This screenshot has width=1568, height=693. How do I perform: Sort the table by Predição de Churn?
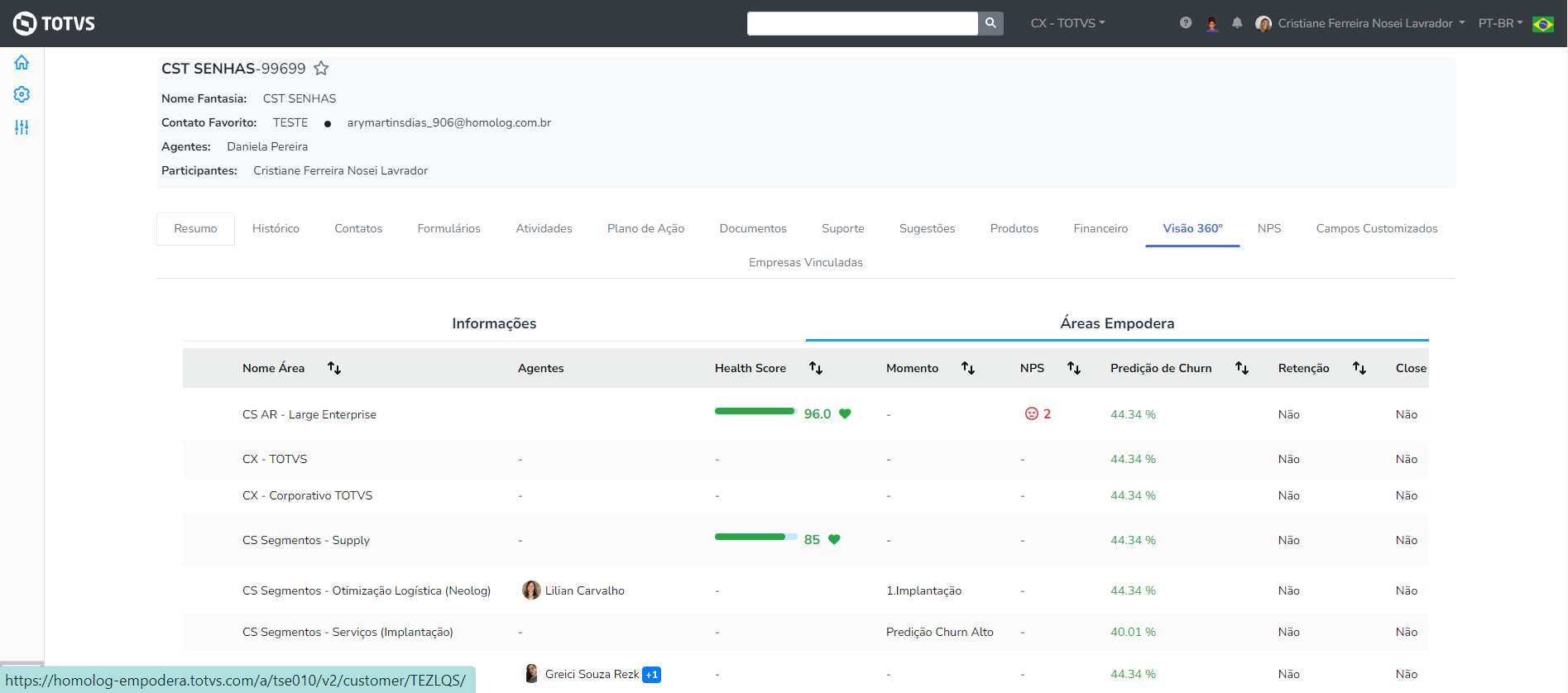pos(1242,368)
